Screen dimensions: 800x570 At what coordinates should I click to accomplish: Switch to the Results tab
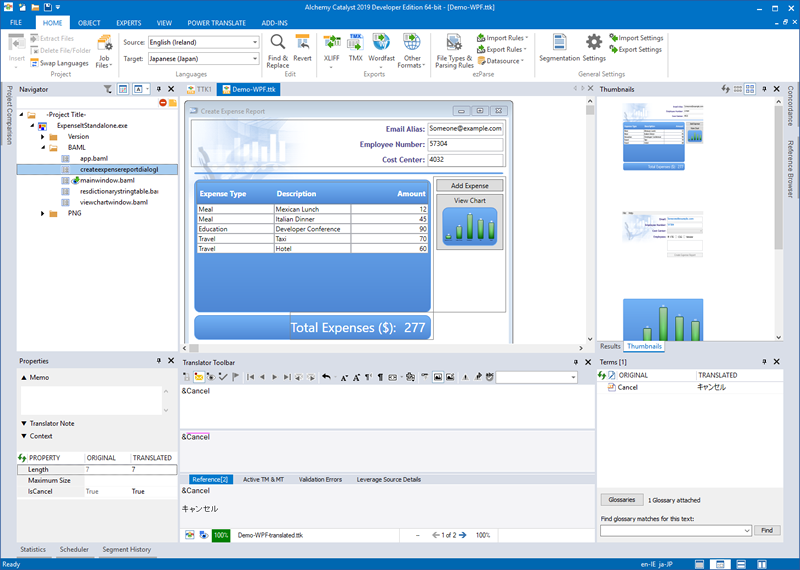pyautogui.click(x=610, y=346)
